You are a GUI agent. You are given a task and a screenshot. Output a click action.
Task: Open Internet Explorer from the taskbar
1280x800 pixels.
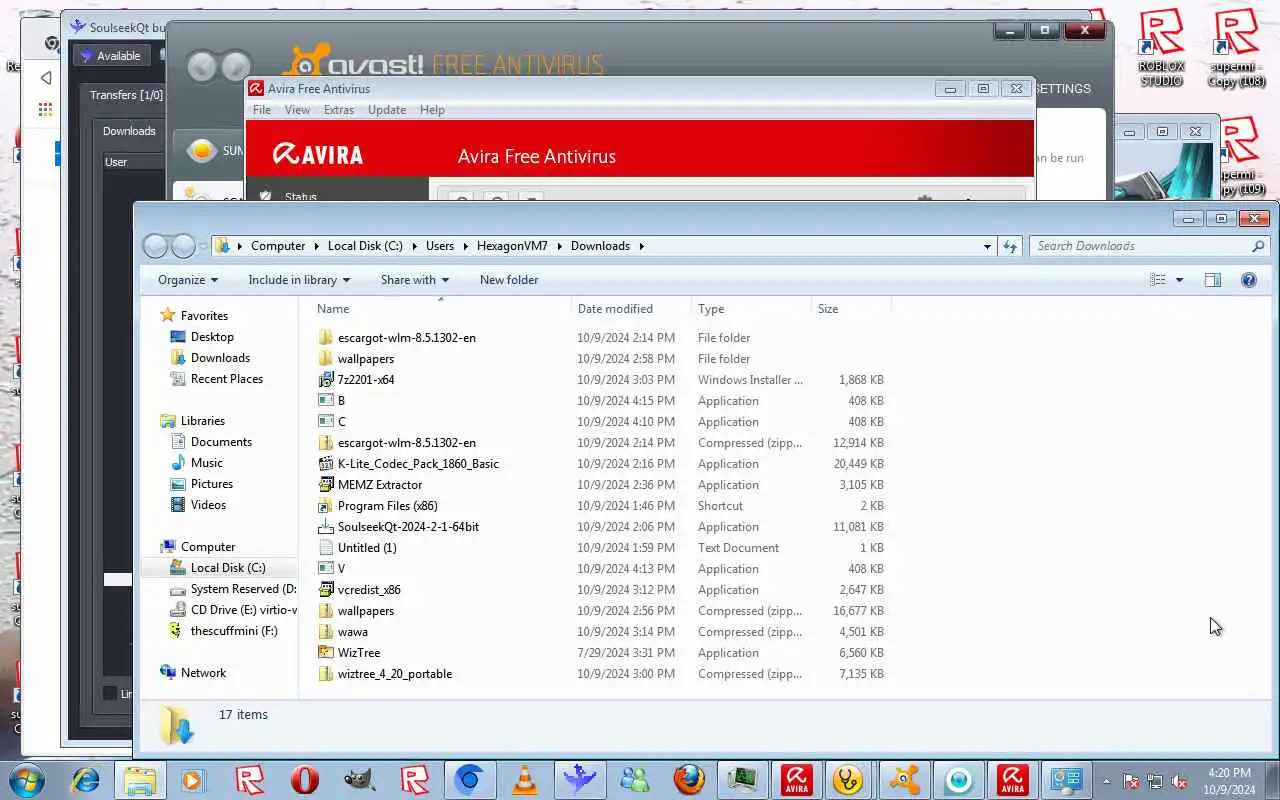85,780
